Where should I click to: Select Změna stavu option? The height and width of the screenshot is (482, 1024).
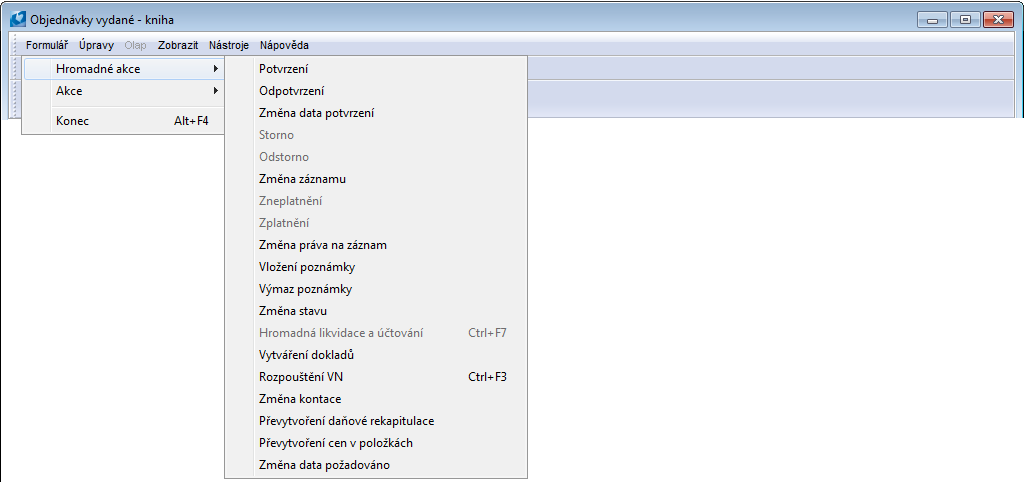286,311
